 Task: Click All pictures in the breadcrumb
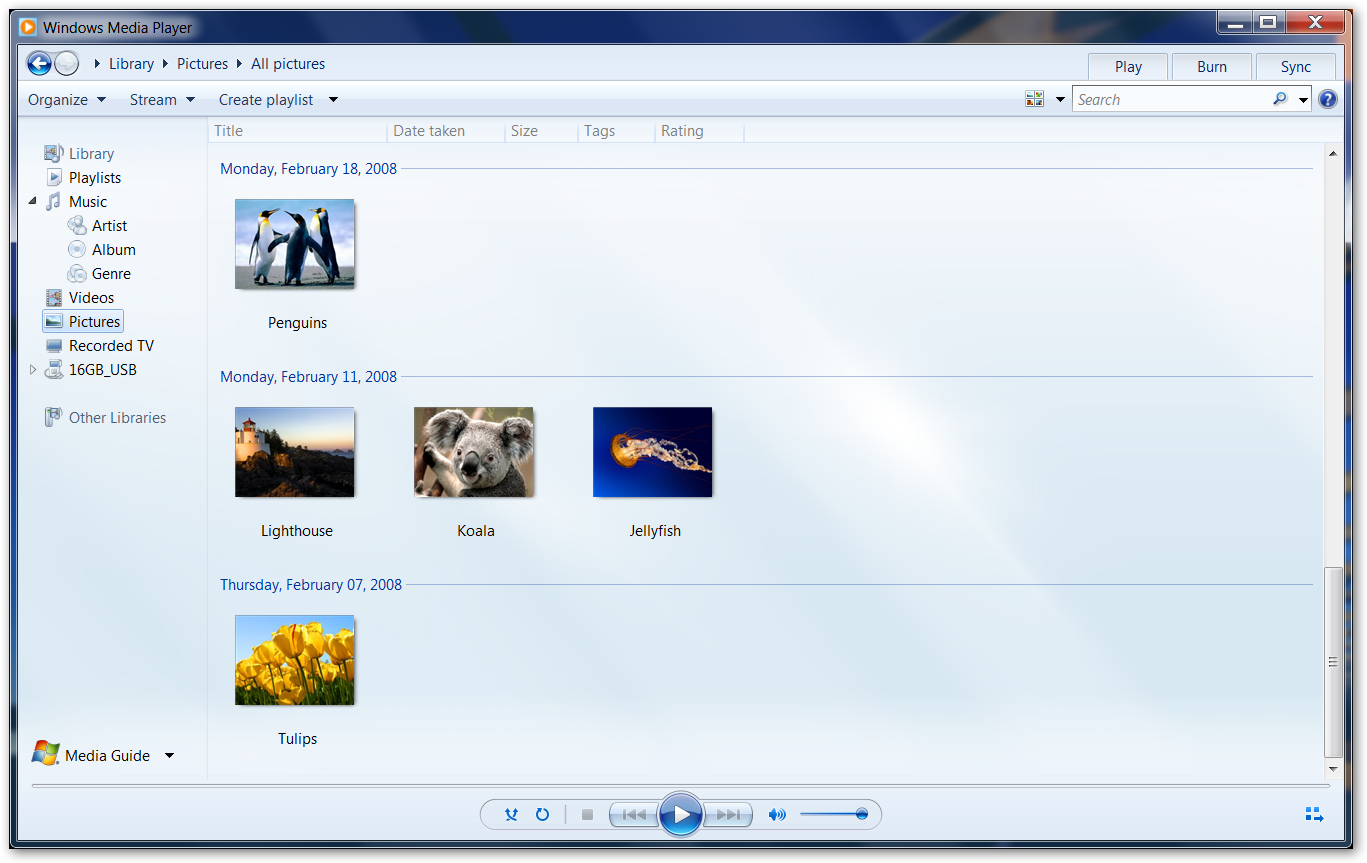click(x=288, y=64)
